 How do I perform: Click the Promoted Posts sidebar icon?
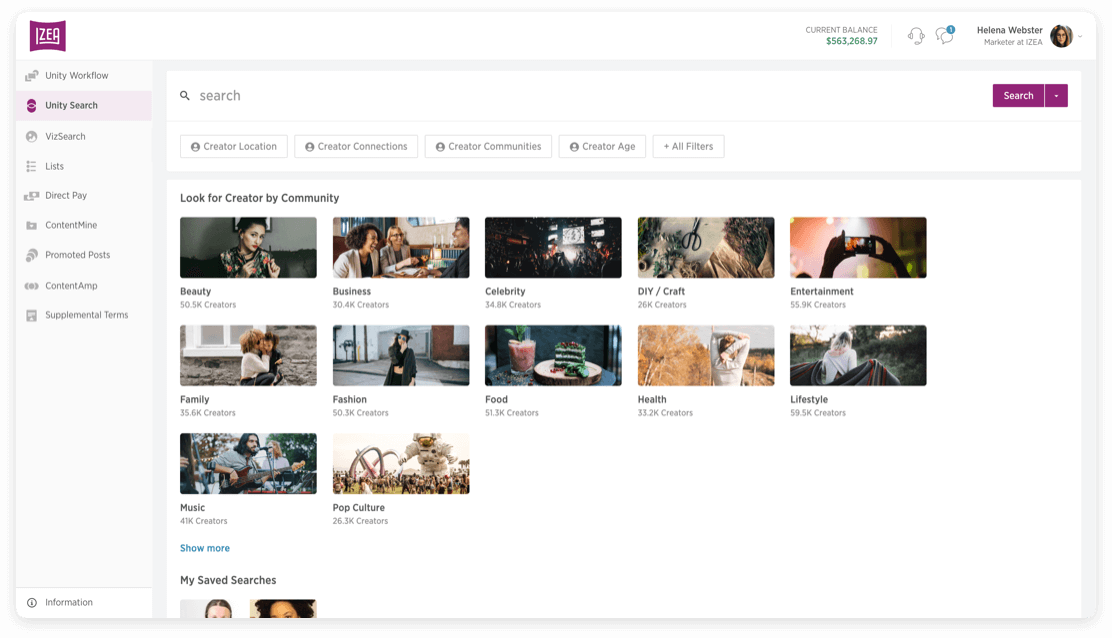[x=32, y=256]
